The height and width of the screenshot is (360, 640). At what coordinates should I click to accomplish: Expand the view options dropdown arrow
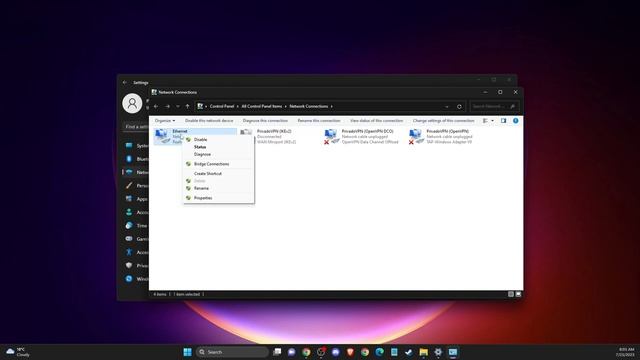[x=492, y=121]
